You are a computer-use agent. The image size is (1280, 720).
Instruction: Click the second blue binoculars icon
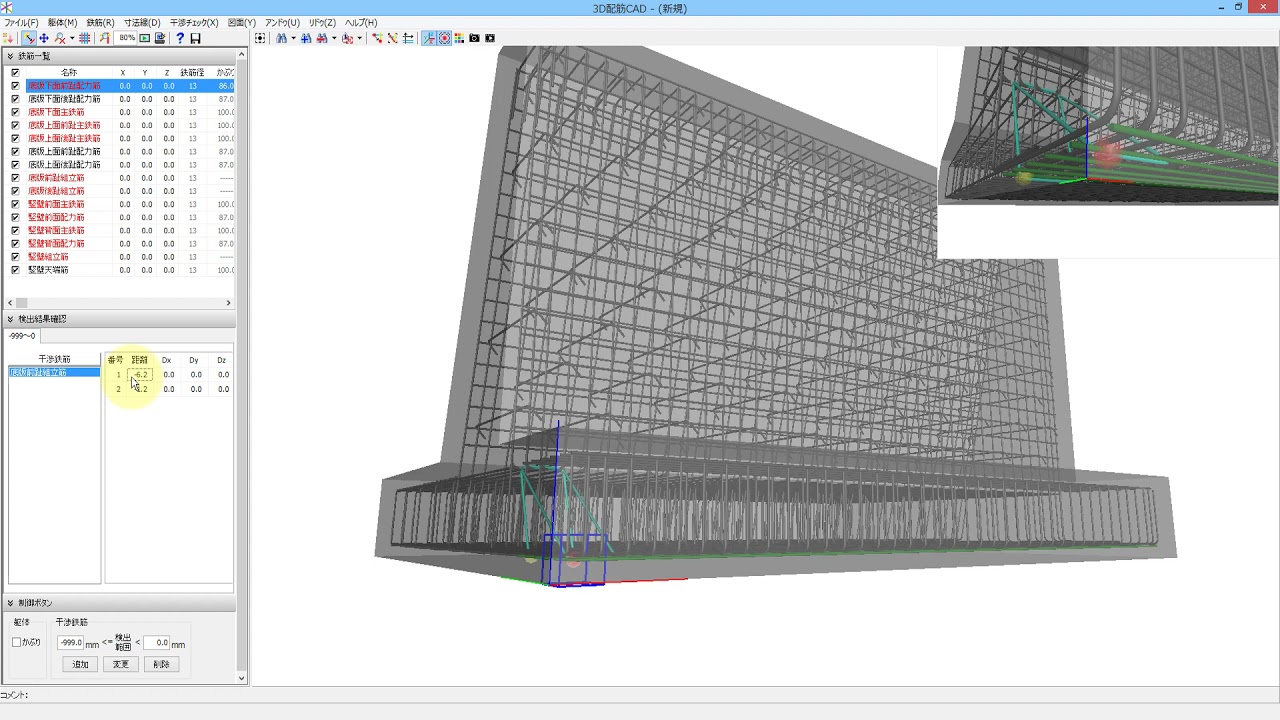coord(306,38)
